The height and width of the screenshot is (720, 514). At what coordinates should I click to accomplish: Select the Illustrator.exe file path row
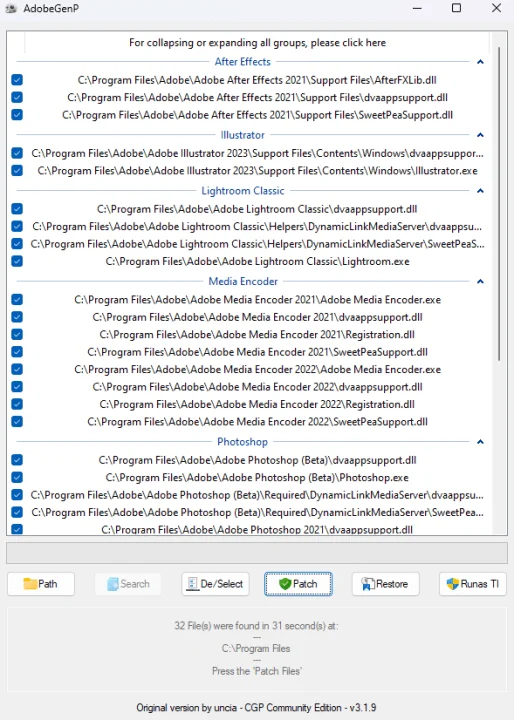tap(257, 171)
